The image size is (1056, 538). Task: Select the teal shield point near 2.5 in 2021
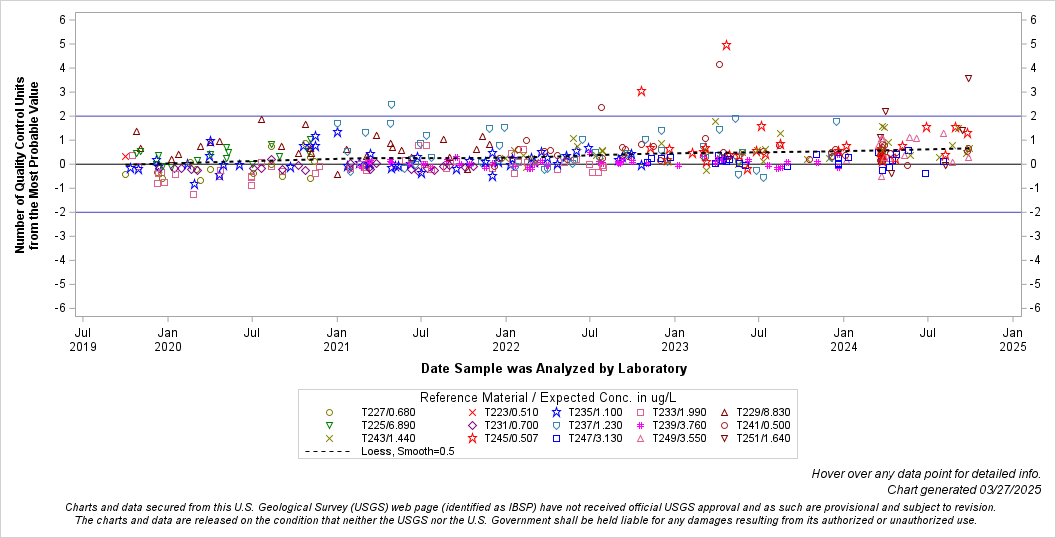(x=391, y=104)
